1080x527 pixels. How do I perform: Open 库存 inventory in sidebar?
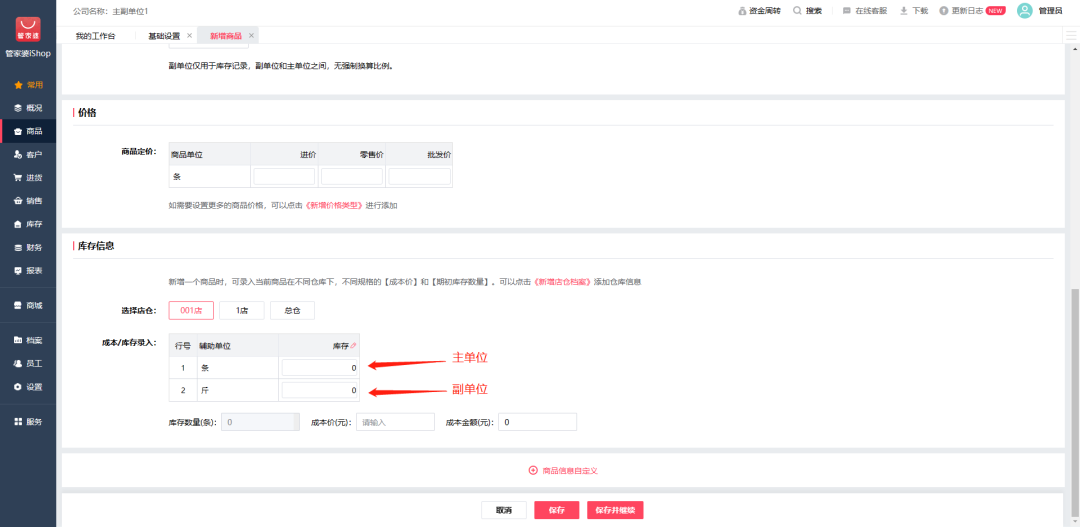[28, 224]
